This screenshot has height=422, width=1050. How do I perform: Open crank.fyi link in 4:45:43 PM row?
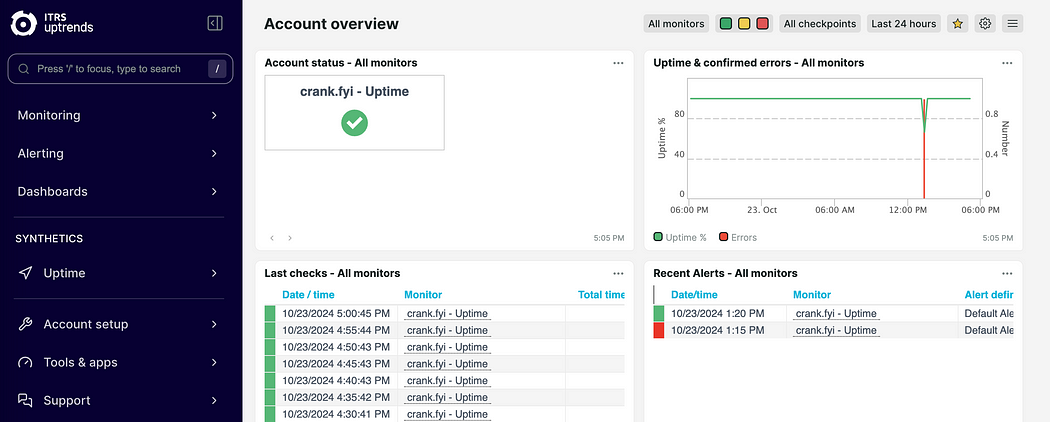(x=447, y=364)
